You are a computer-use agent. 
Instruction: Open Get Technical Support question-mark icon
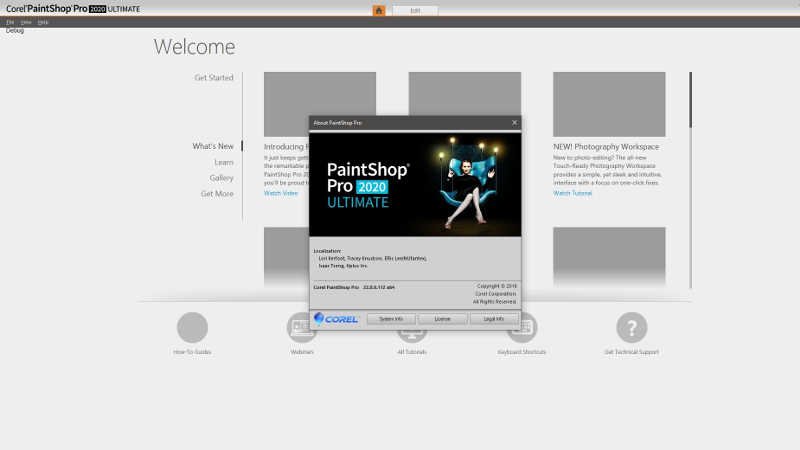point(632,327)
